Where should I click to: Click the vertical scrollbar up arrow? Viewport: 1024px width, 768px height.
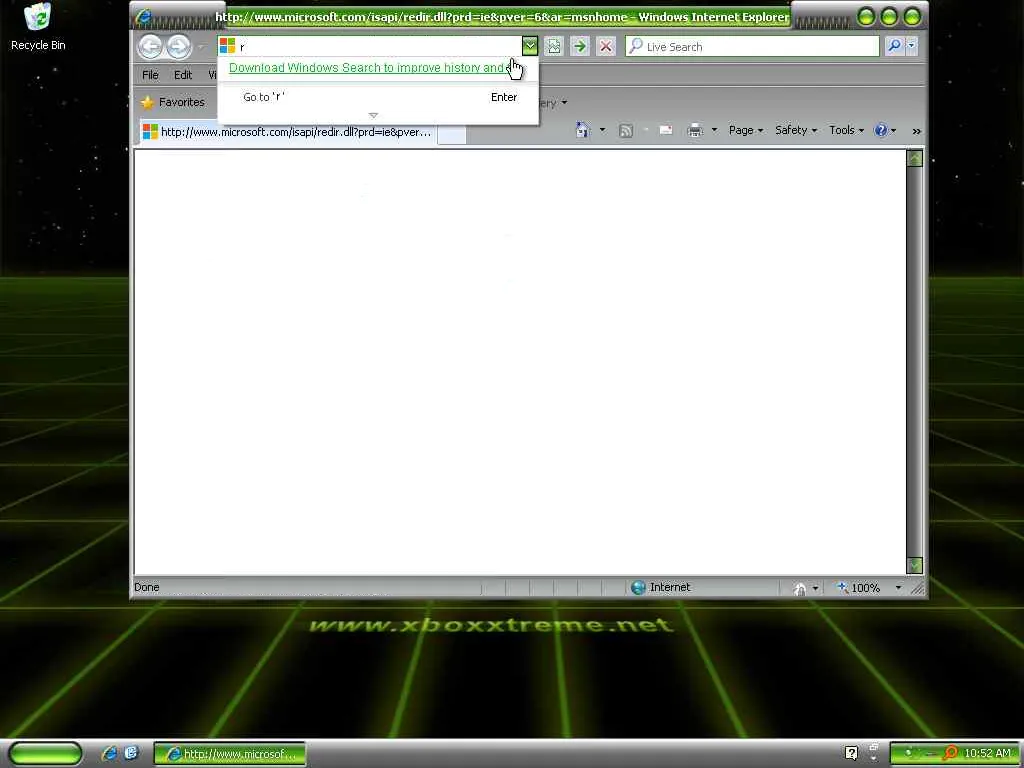click(915, 158)
